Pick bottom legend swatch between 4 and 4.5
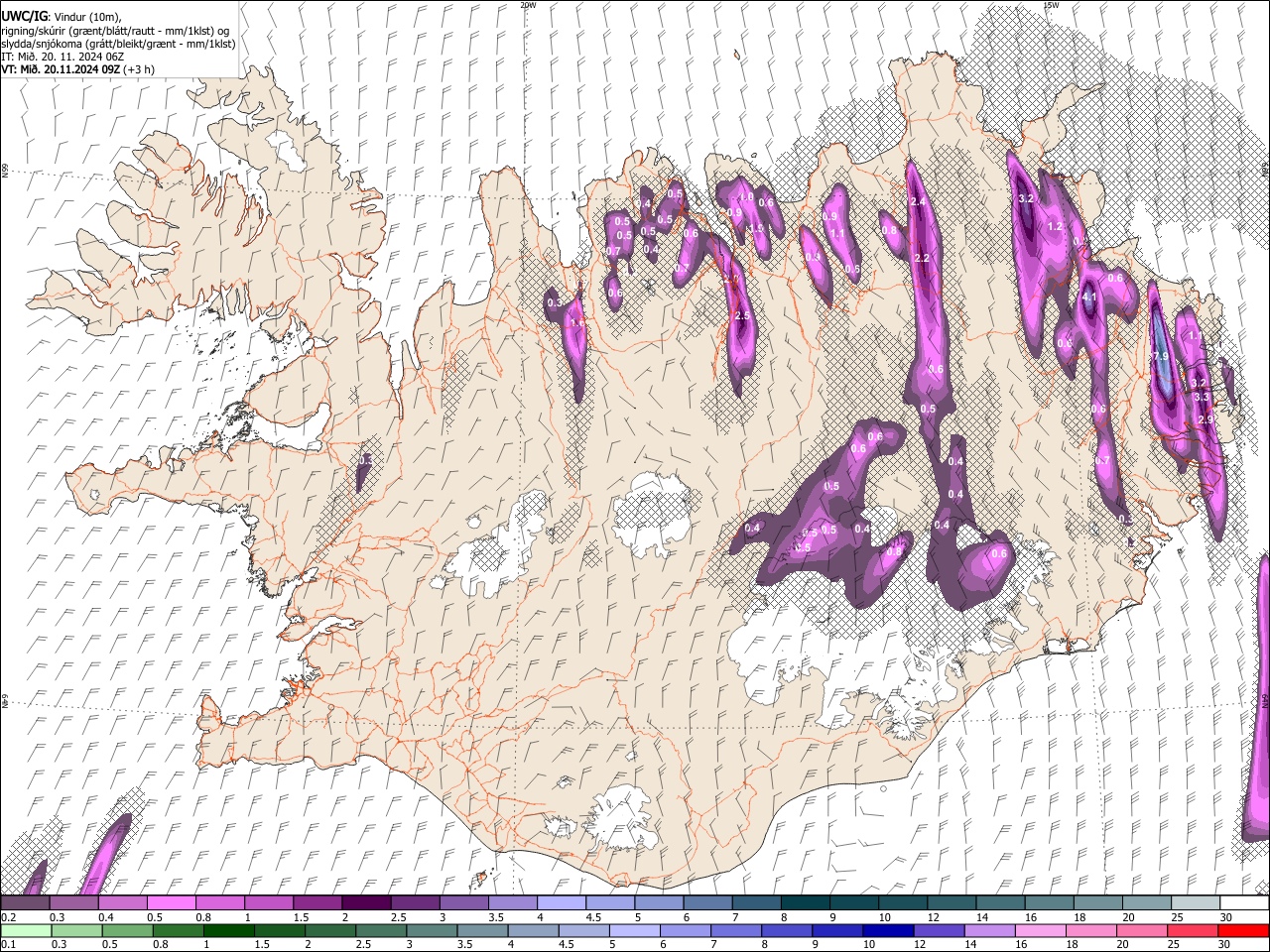 [533, 930]
